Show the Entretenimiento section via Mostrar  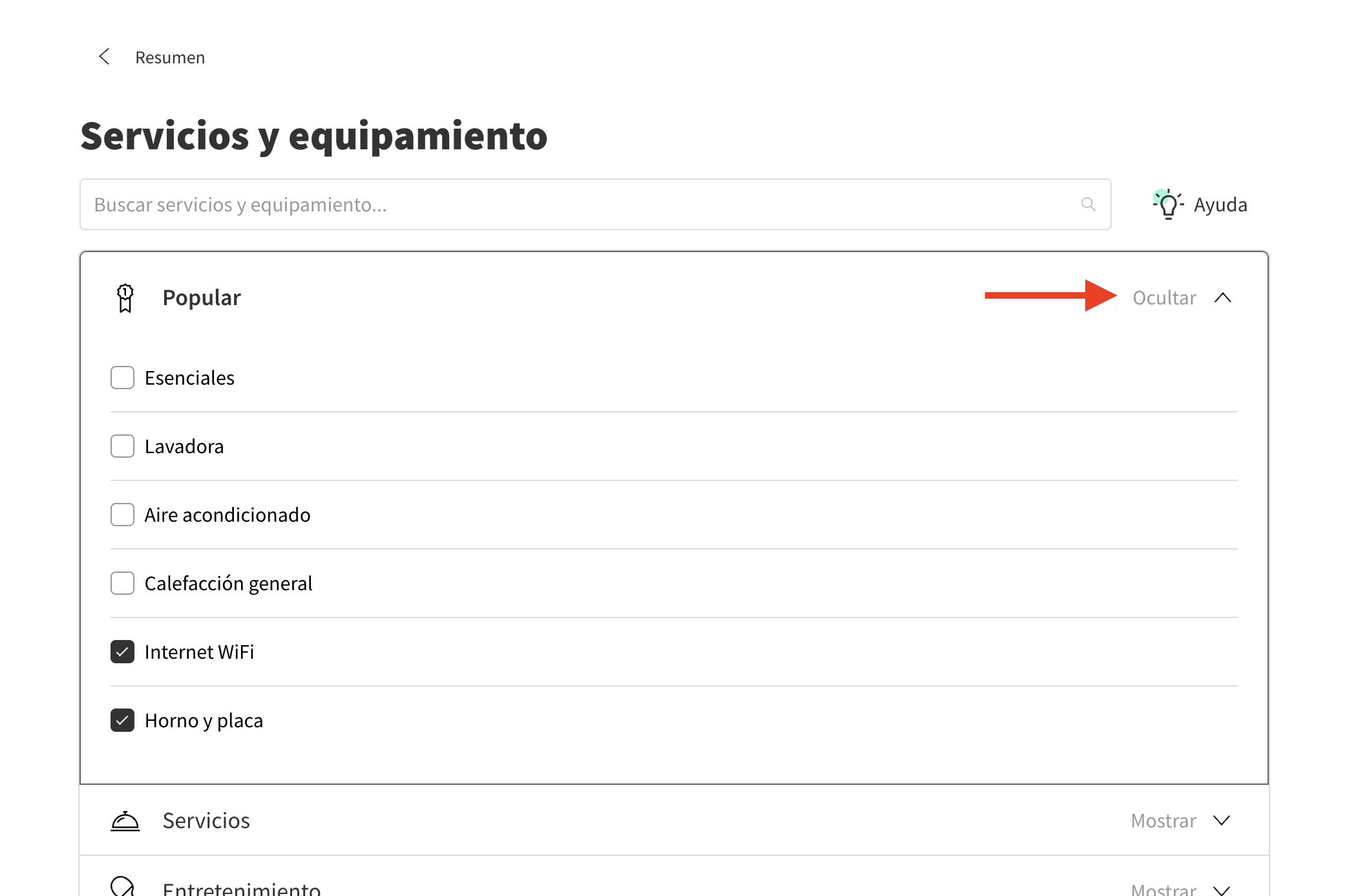coord(1163,890)
